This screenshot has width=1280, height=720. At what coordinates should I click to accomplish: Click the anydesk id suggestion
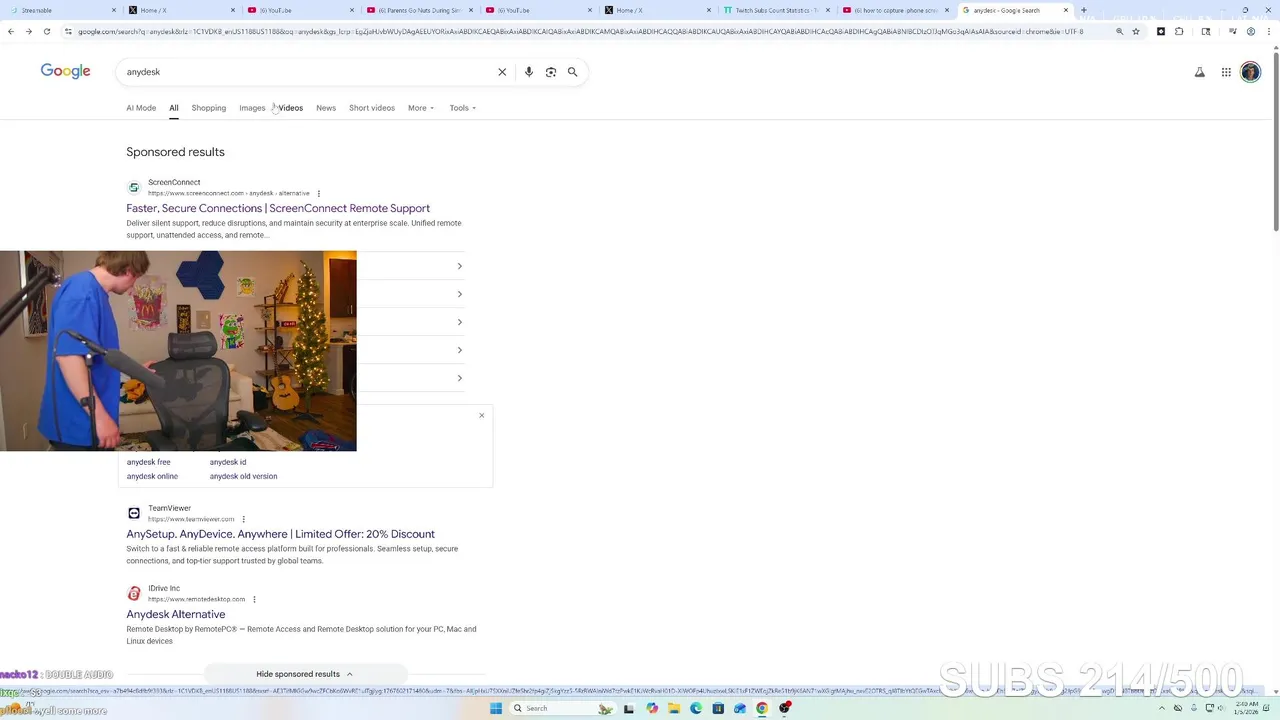[228, 462]
